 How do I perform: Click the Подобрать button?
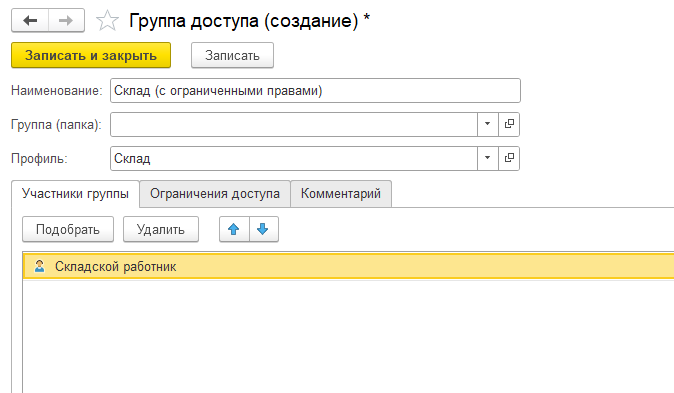point(68,229)
